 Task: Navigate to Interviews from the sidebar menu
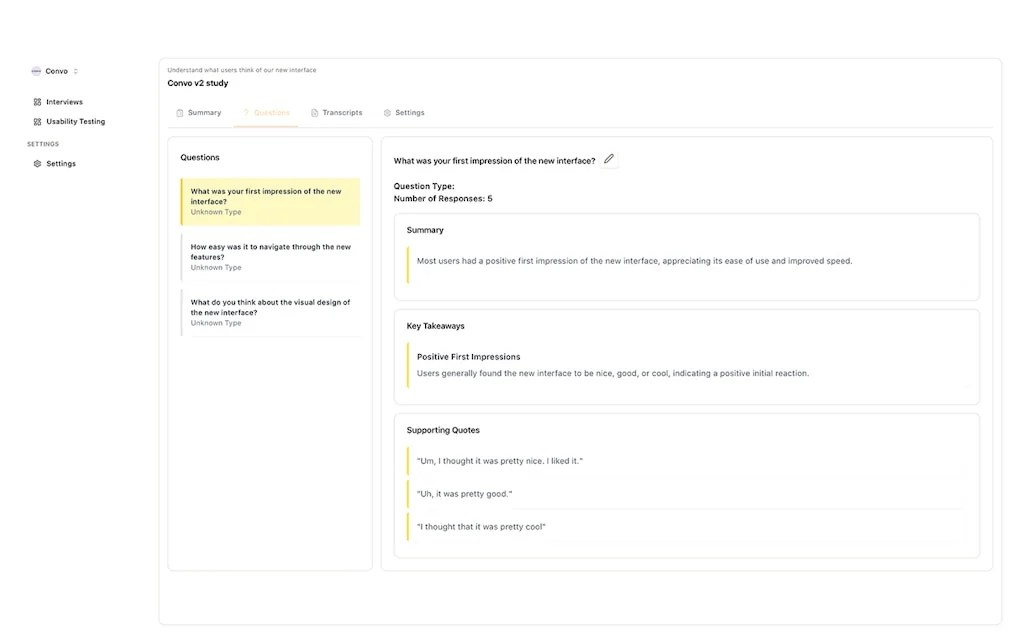tap(63, 102)
